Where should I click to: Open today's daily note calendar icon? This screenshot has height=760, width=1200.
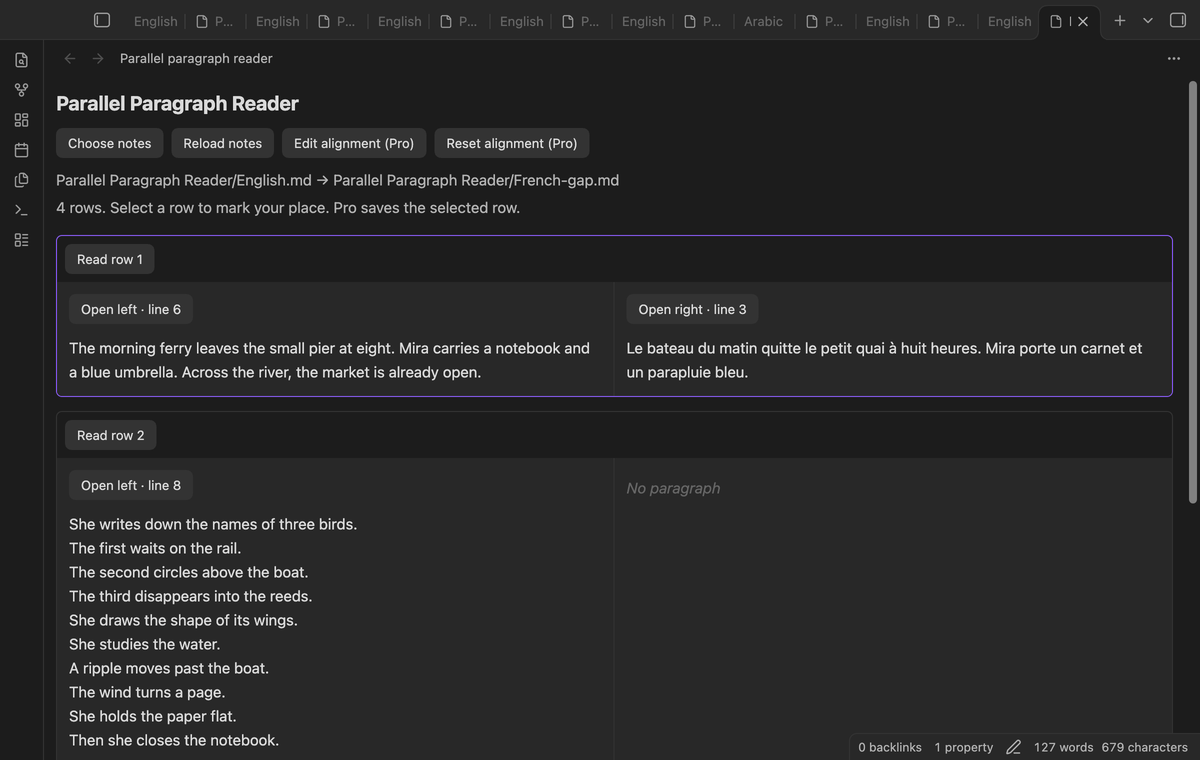(x=21, y=150)
